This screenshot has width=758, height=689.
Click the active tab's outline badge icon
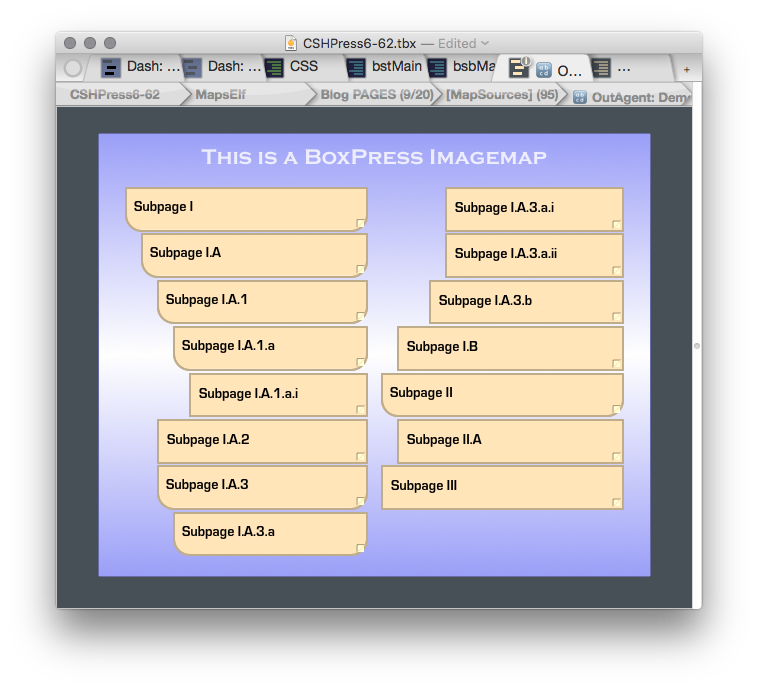tap(519, 67)
